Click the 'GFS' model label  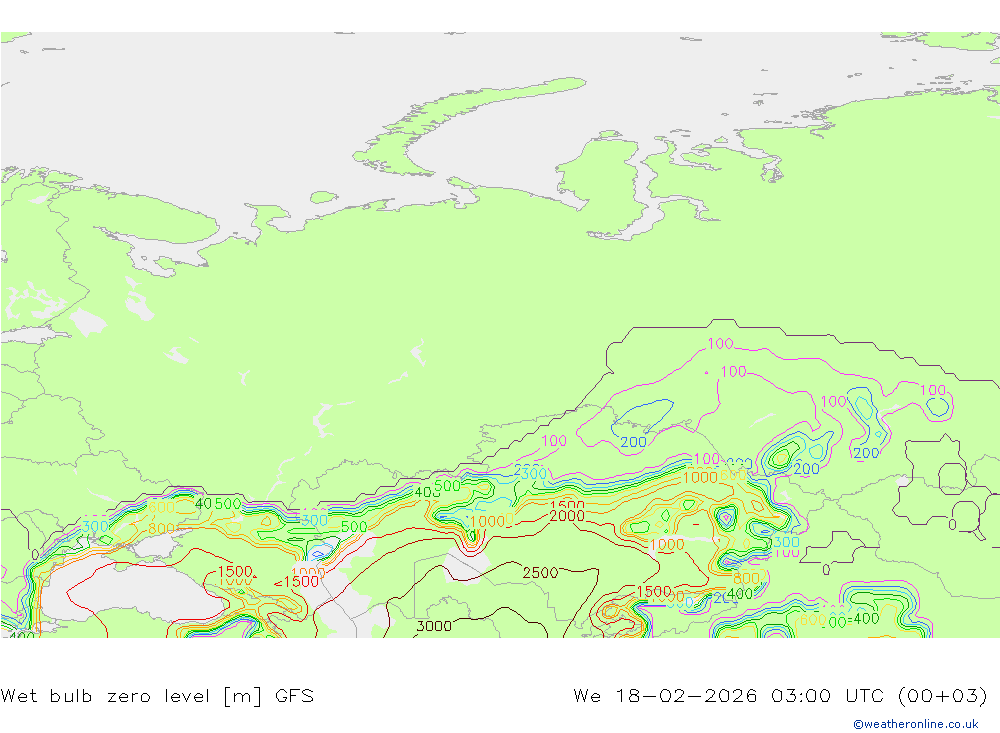tap(294, 695)
